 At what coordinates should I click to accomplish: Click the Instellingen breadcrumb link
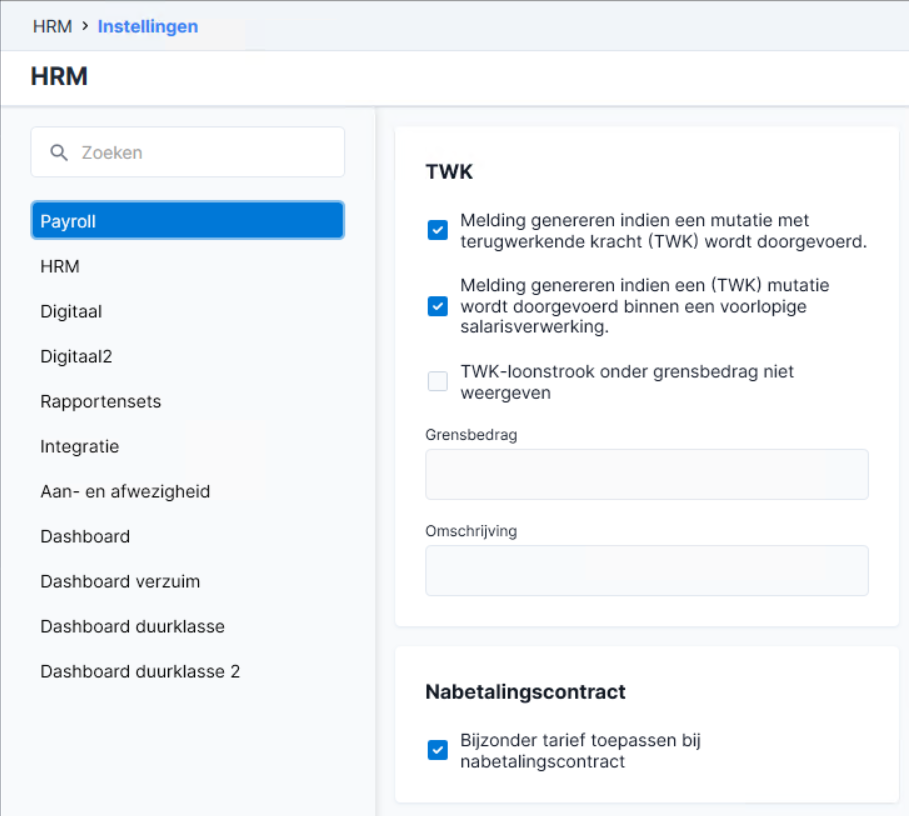(148, 26)
